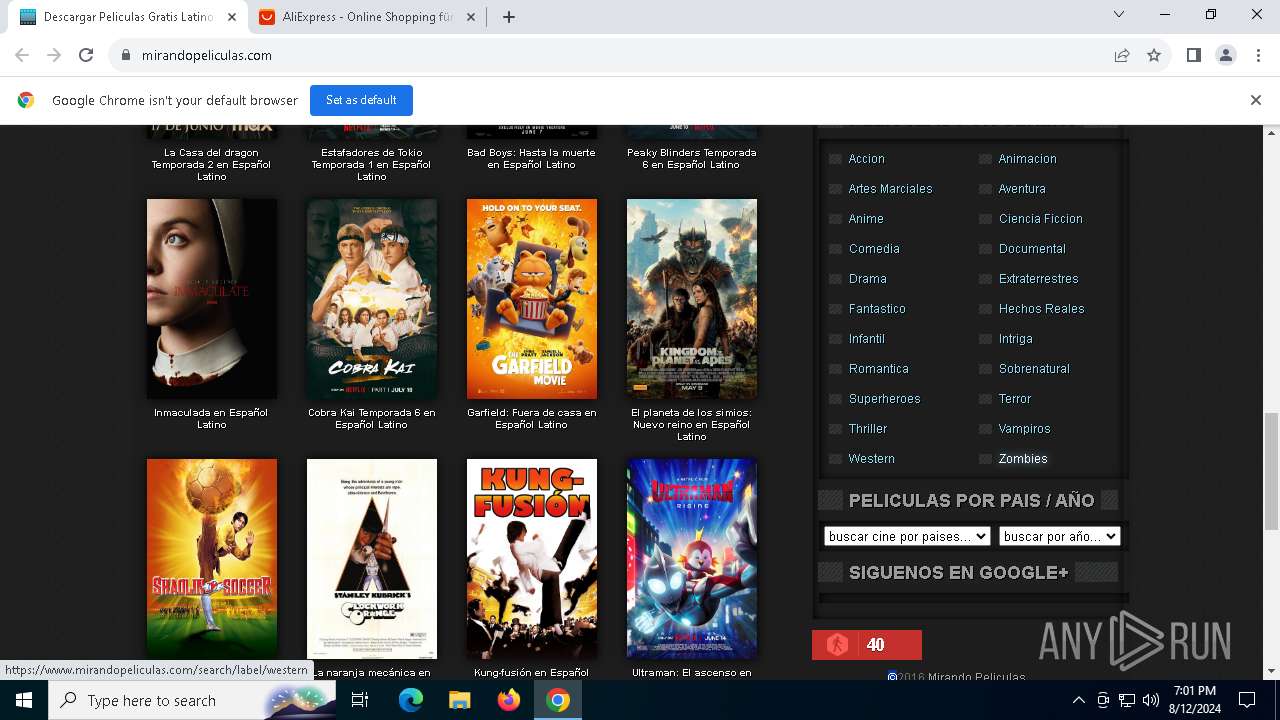Open Fantastico genre link
The image size is (1280, 720).
coord(877,309)
